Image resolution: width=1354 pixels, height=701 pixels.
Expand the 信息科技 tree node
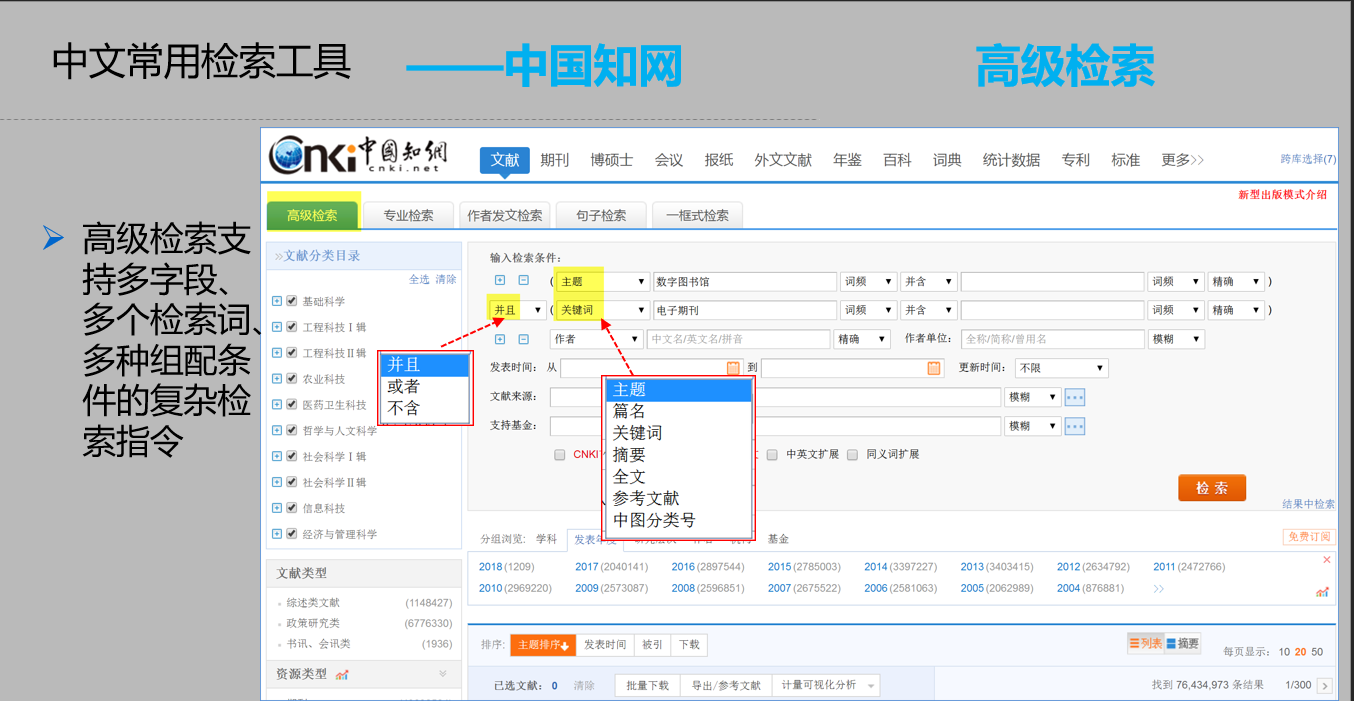click(277, 508)
